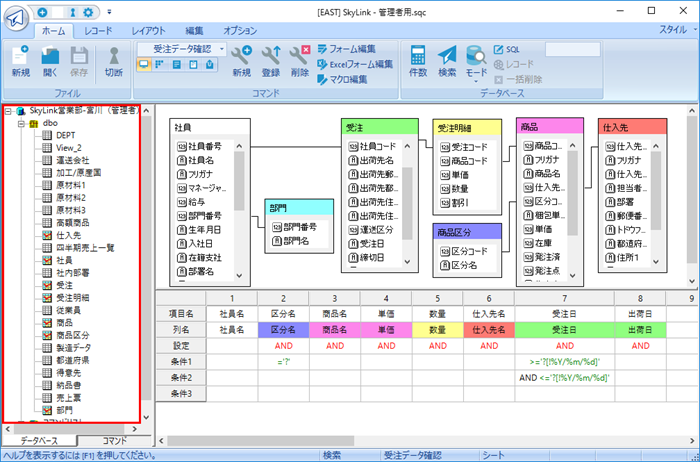
Task: Click the gear settings icon in title bar
Action: coord(88,12)
